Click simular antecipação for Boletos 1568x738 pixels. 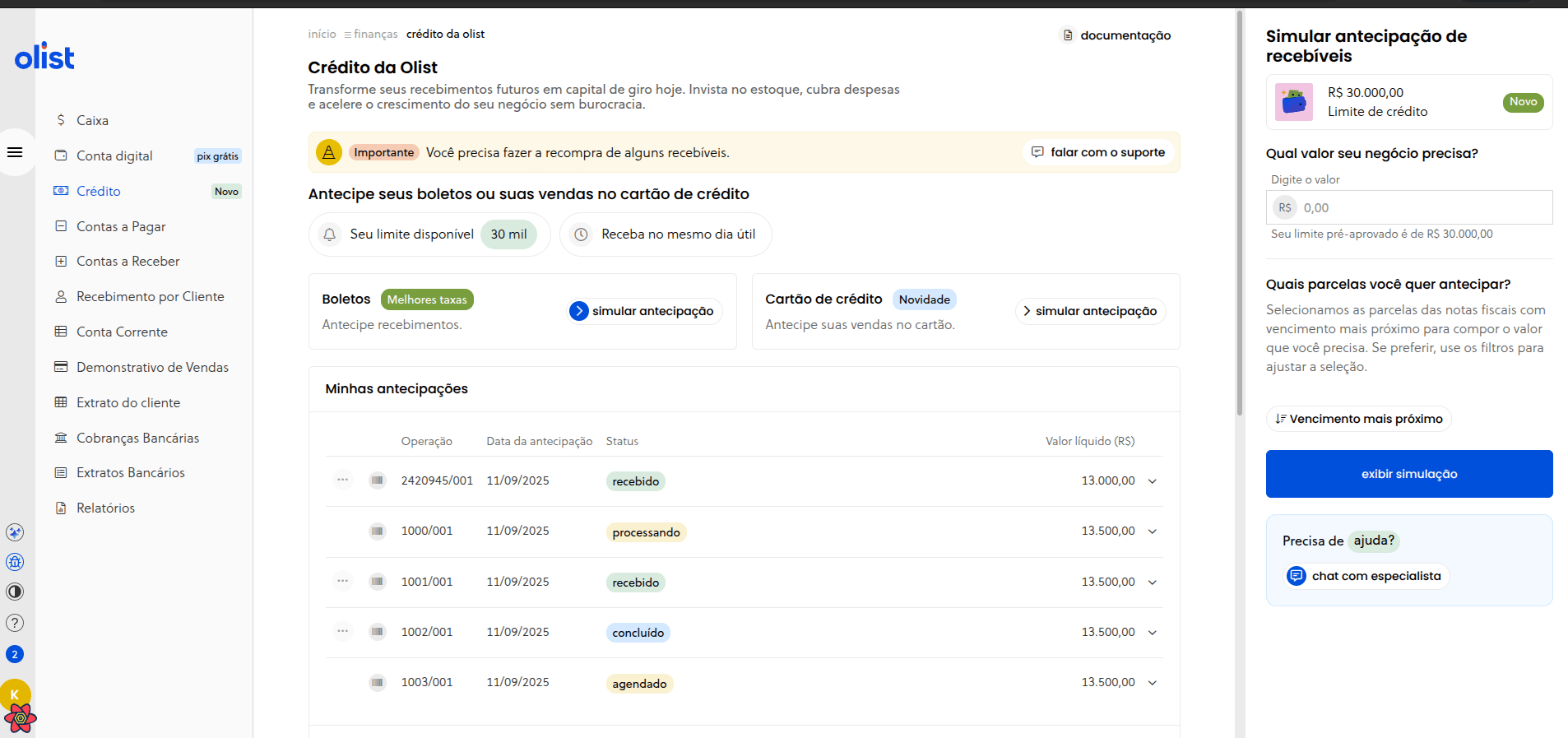point(644,311)
